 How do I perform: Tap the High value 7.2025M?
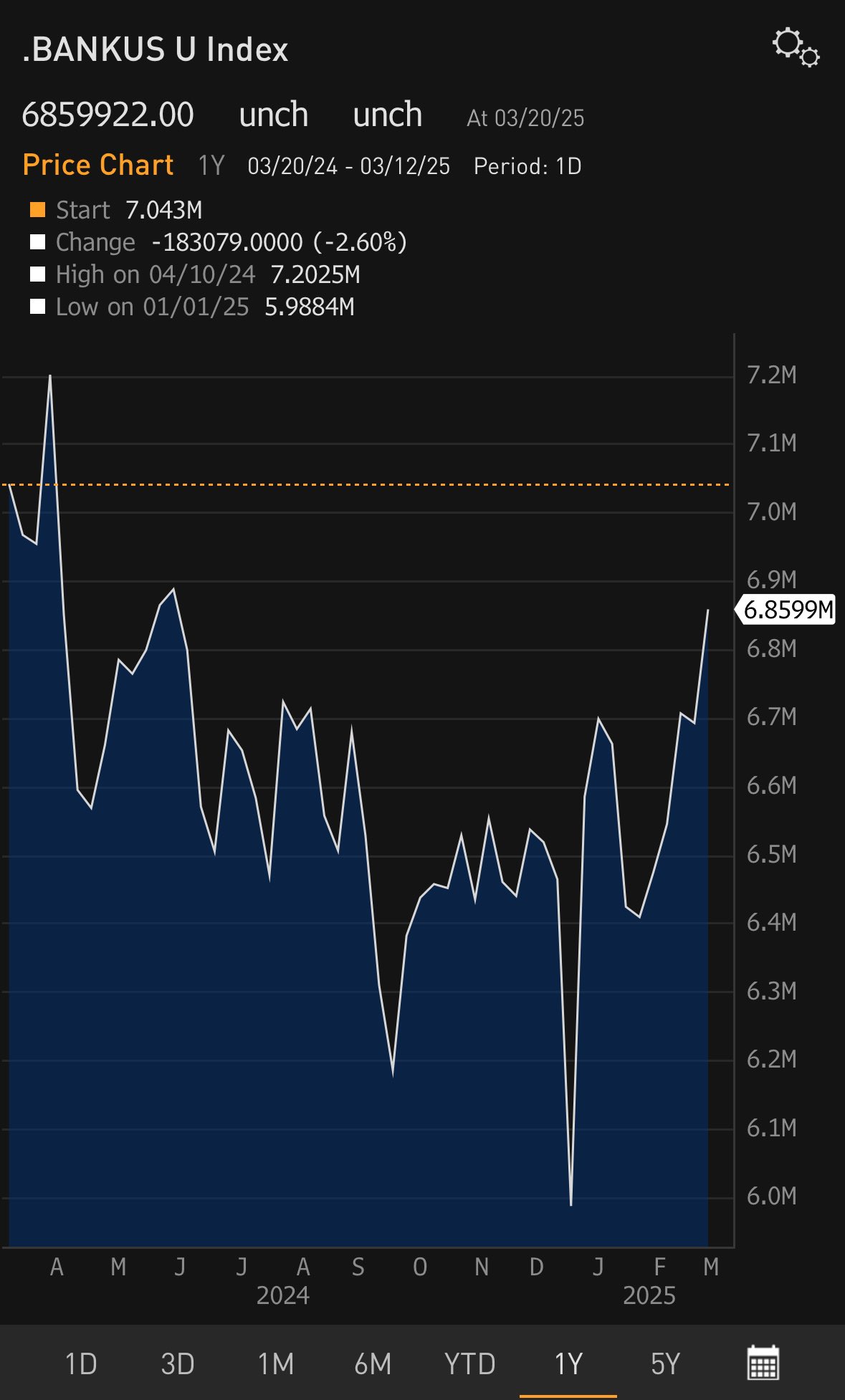coord(315,274)
